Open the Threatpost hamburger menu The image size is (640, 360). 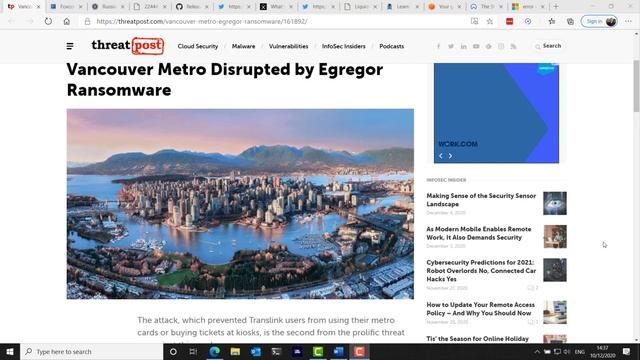pos(70,46)
